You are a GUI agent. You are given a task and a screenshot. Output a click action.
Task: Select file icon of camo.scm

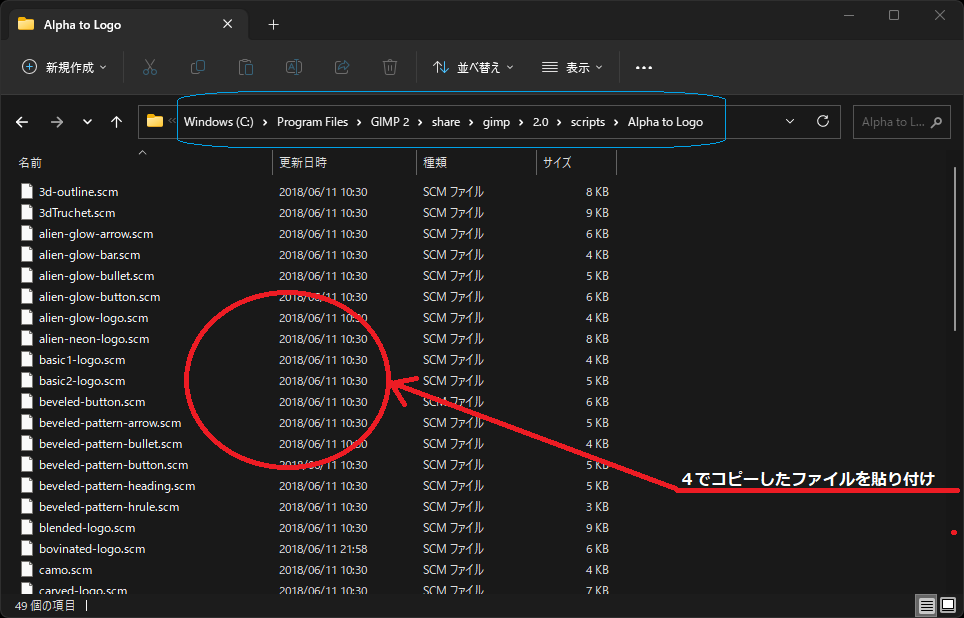pos(27,569)
